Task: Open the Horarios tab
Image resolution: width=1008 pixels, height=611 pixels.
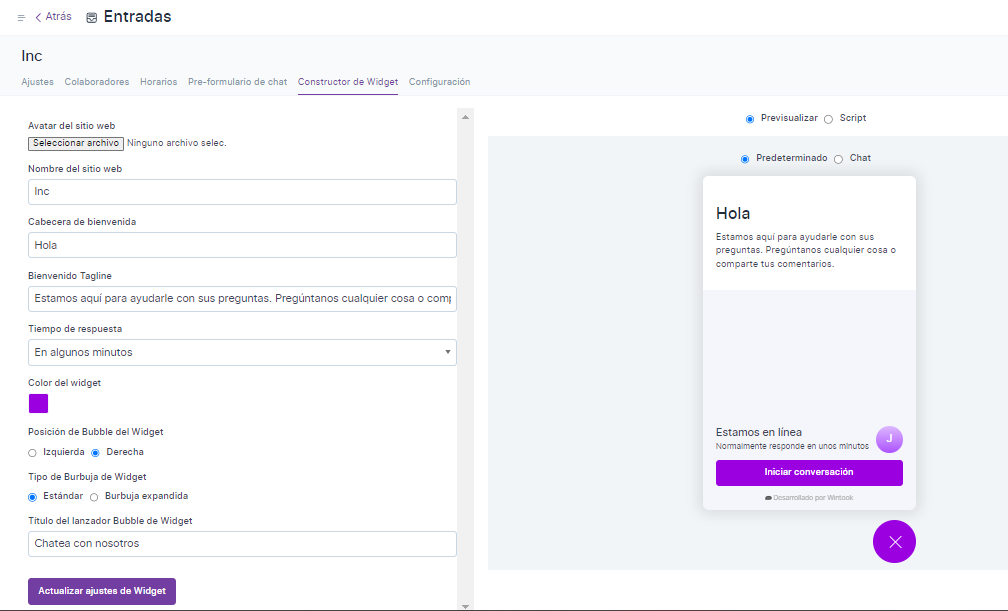Action: point(158,82)
